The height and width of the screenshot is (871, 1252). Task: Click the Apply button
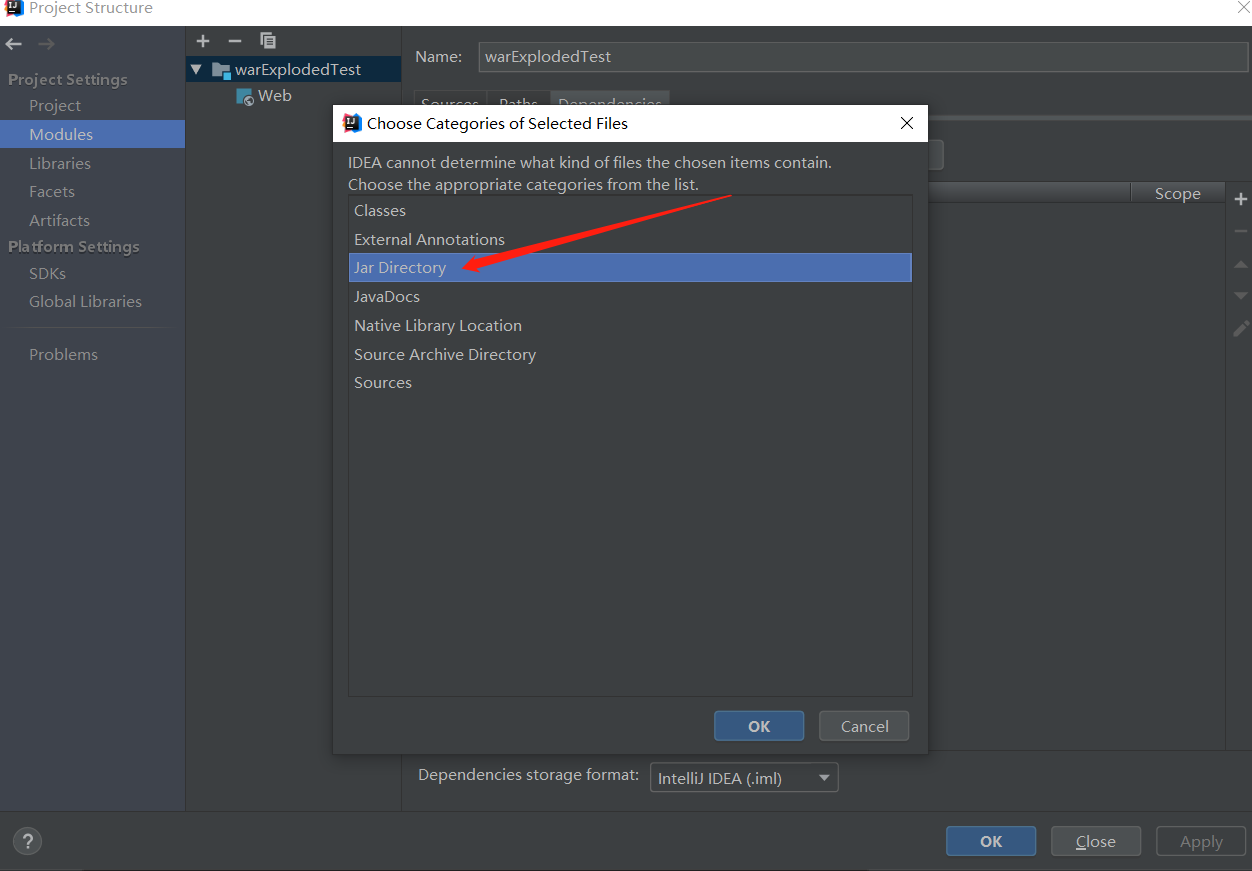pos(1201,841)
